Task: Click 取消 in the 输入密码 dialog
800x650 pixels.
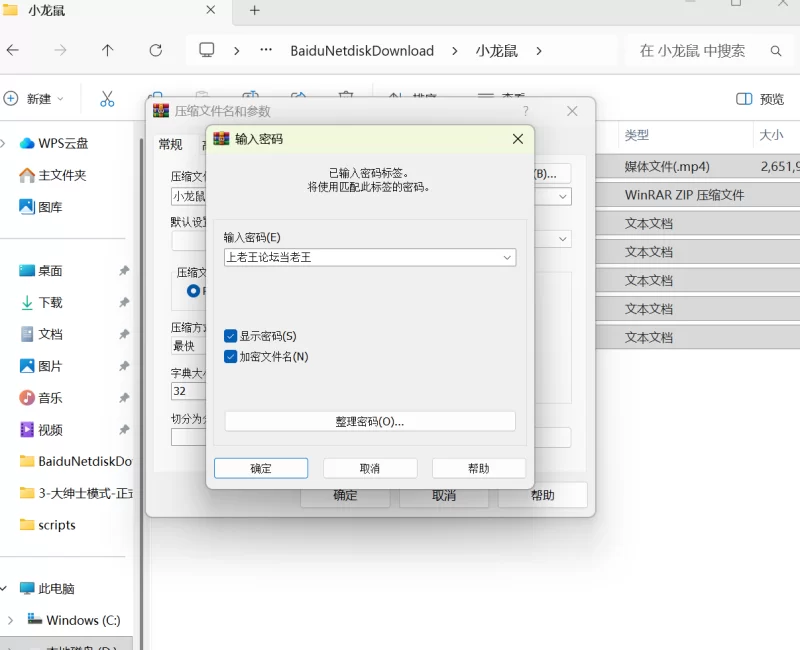Action: [370, 468]
